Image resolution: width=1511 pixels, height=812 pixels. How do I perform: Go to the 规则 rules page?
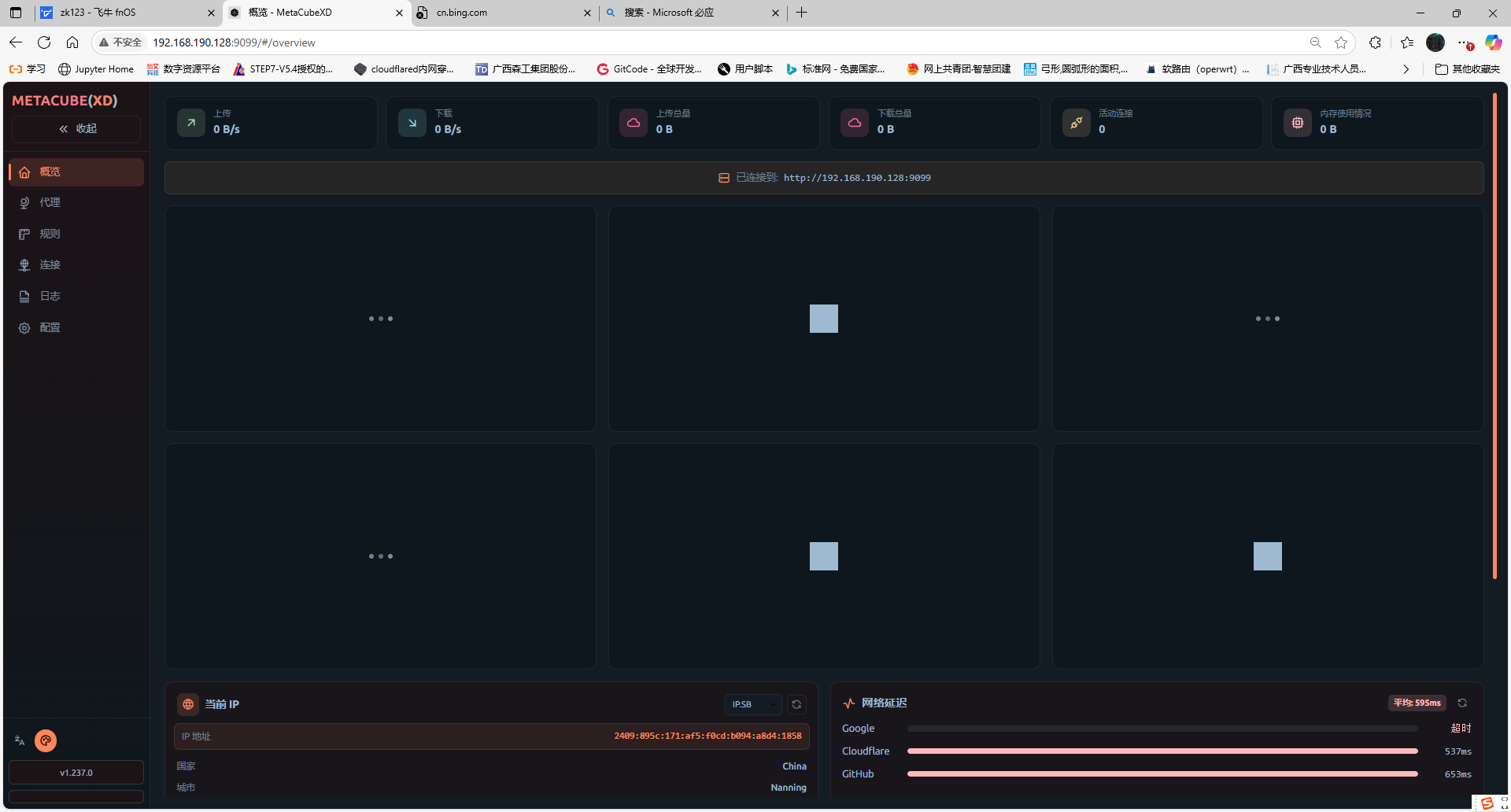tap(76, 234)
